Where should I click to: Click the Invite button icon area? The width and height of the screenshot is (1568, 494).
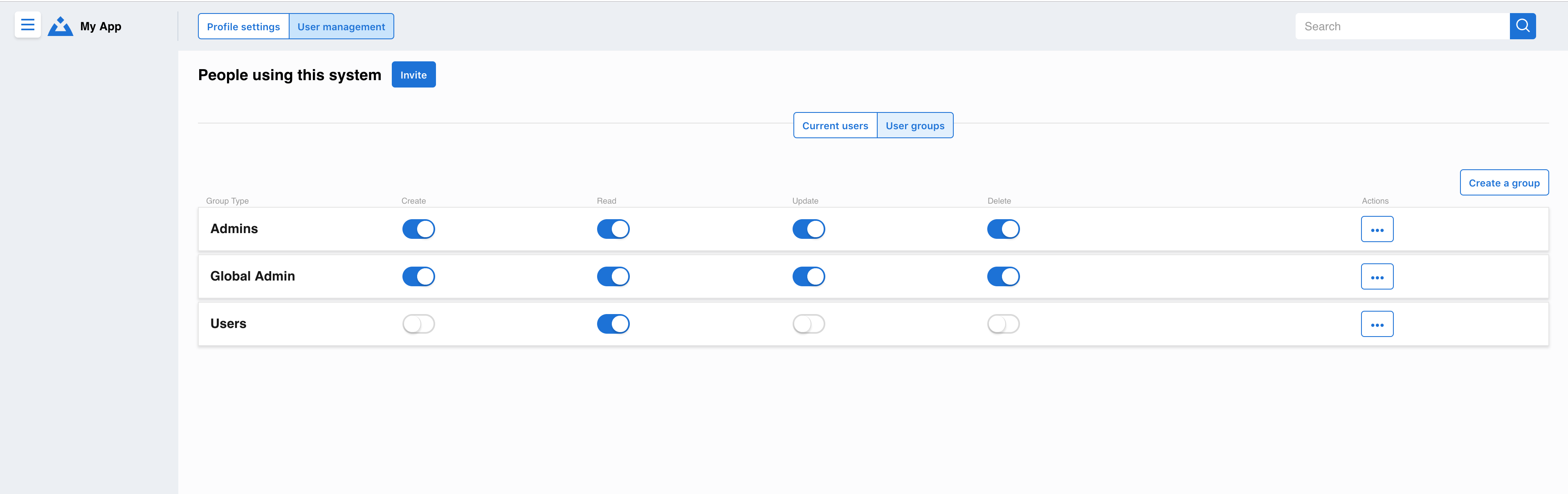tap(413, 74)
